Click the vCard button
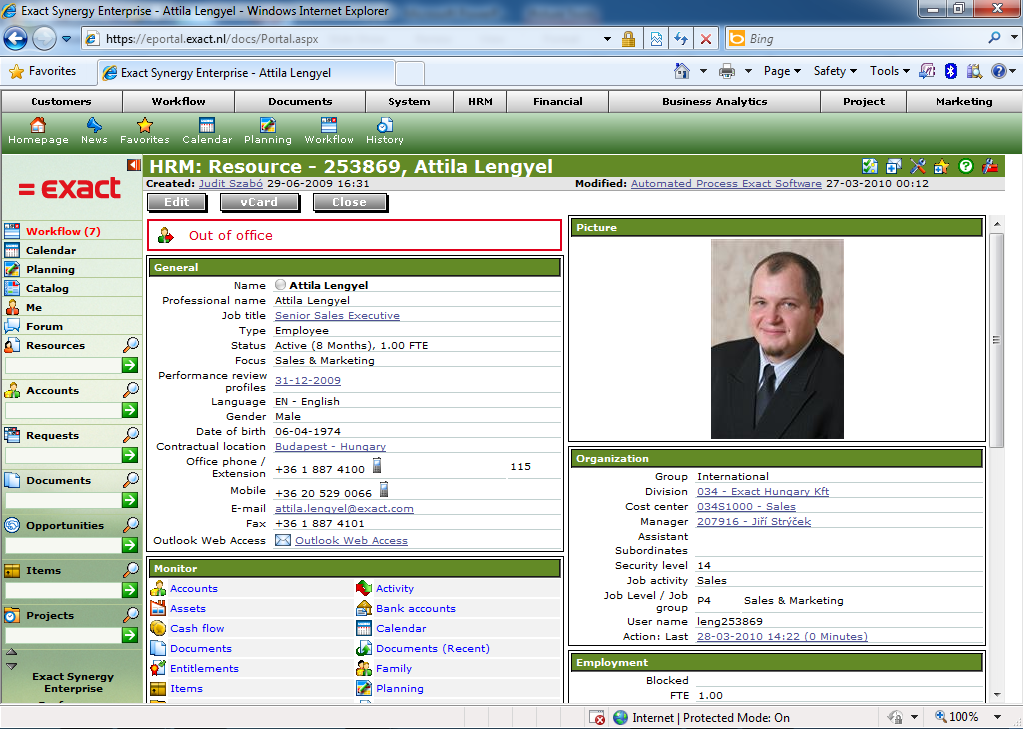This screenshot has width=1023, height=729. (259, 202)
